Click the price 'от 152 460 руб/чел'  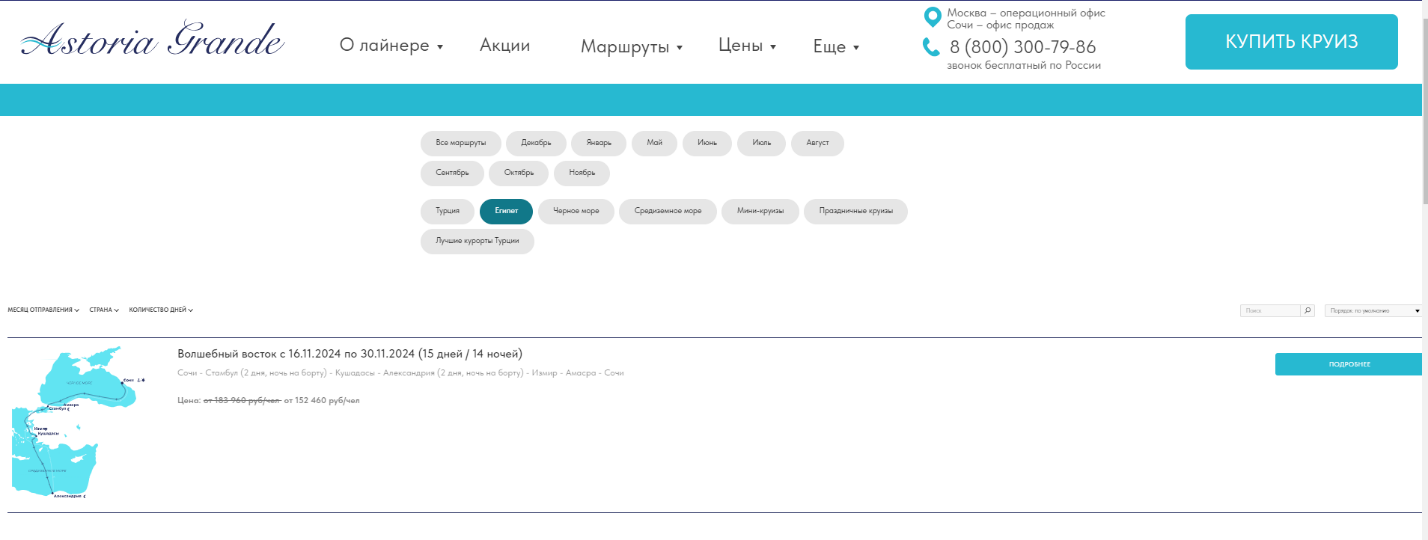321,400
